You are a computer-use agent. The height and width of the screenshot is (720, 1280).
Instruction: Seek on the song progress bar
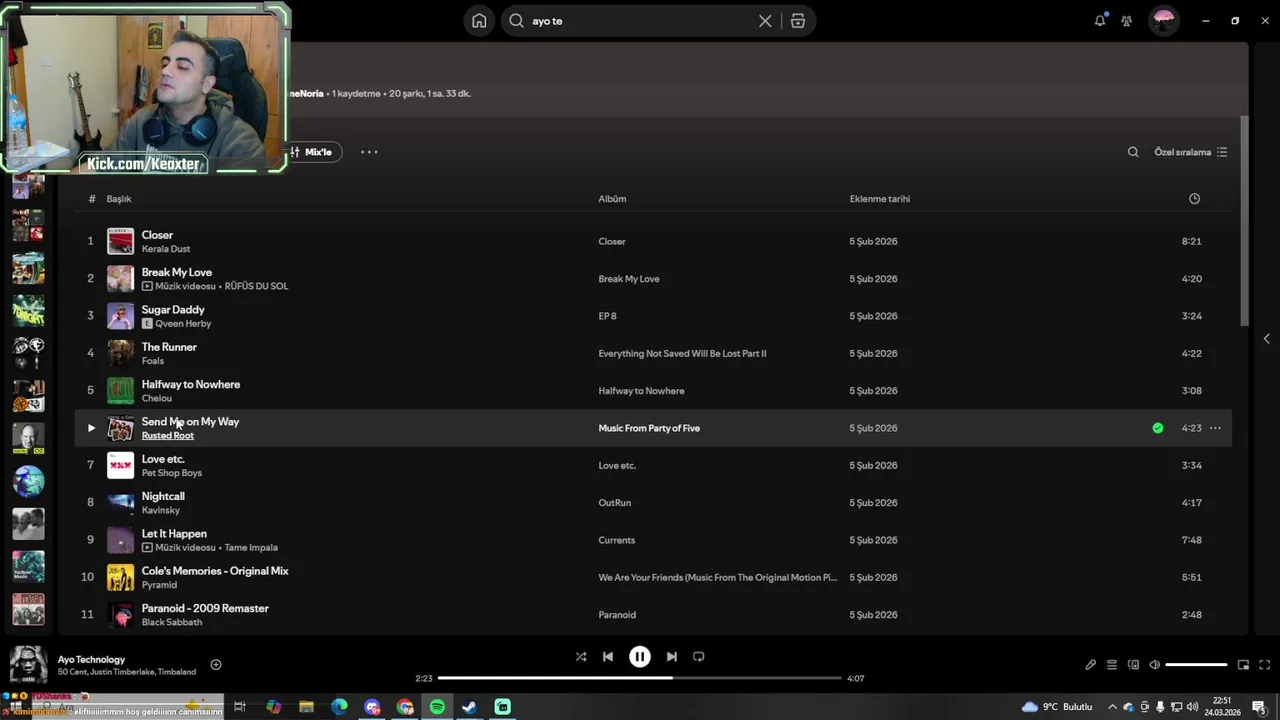(640, 678)
